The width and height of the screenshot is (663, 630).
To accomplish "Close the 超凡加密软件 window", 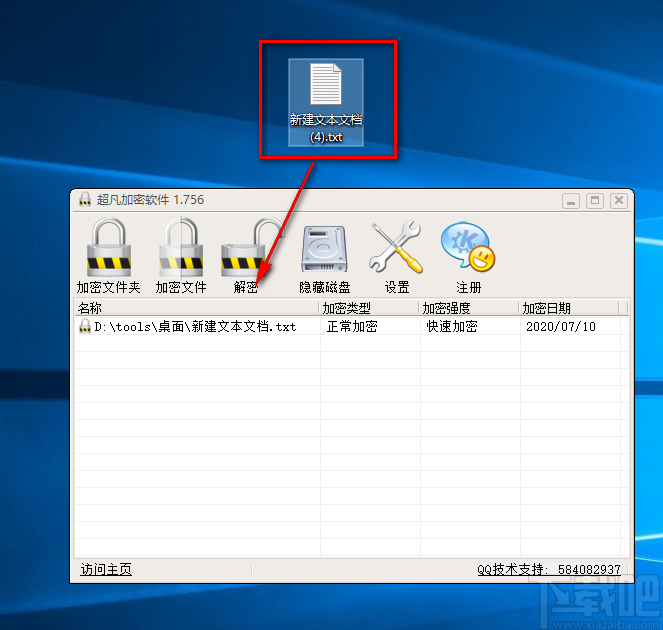I will coord(619,201).
